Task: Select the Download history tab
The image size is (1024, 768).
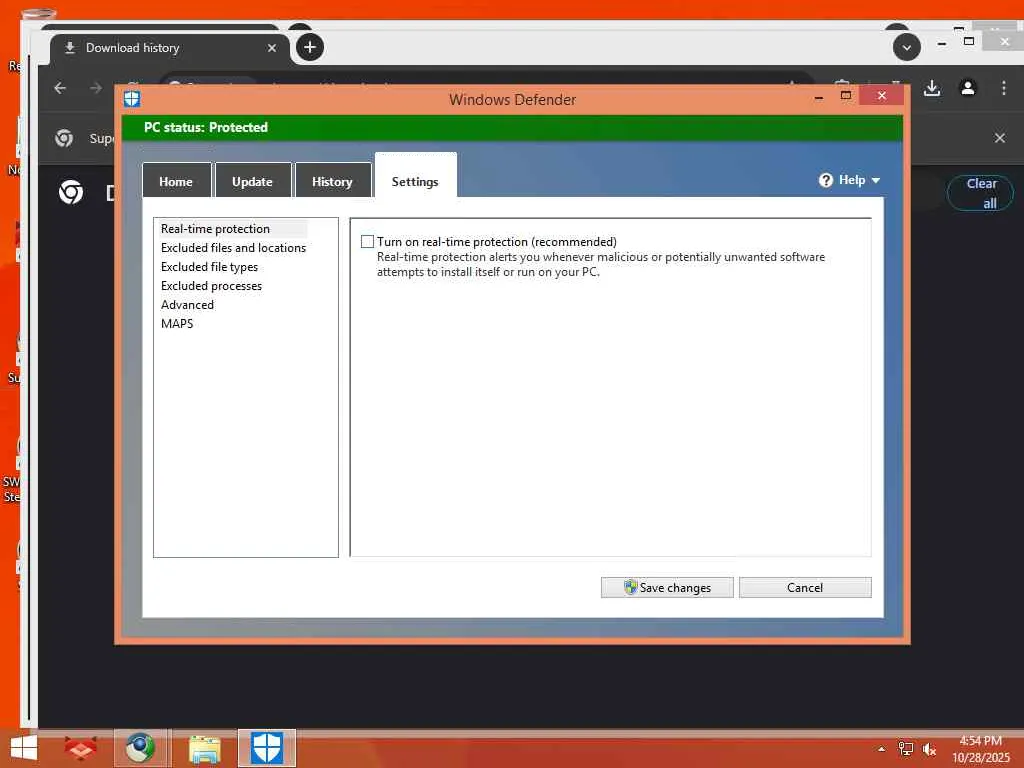Action: [170, 48]
